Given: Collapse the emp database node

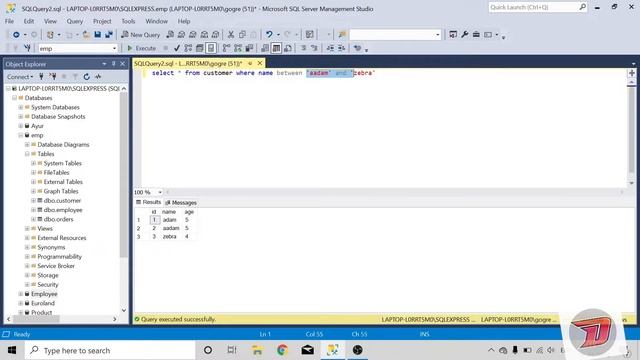Looking at the screenshot, I should tap(20, 135).
